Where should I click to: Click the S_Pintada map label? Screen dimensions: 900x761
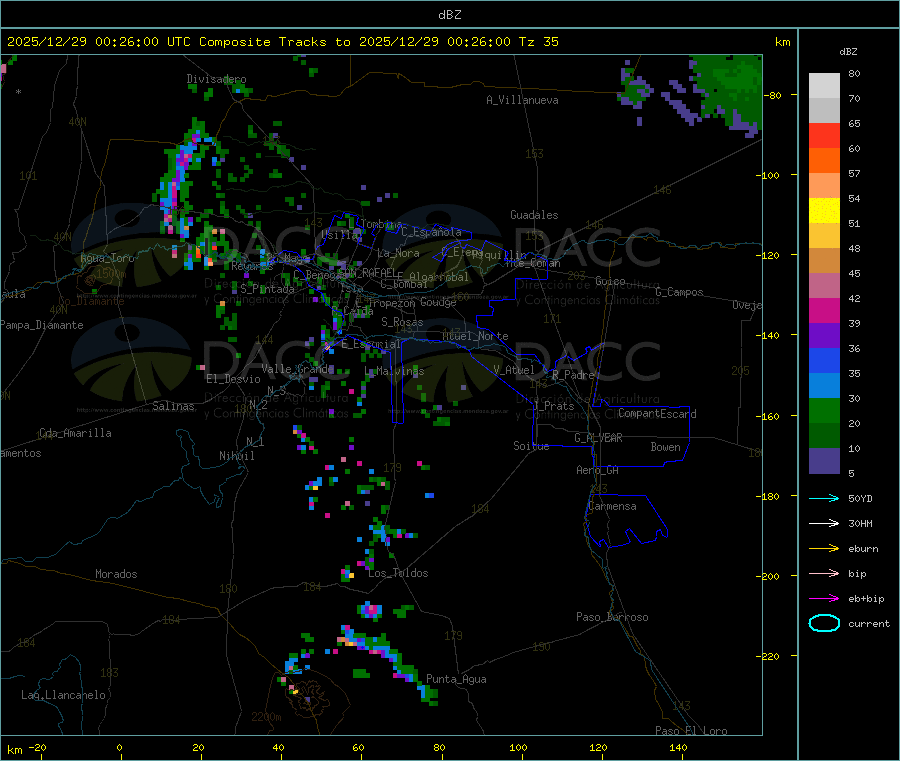pos(267,289)
